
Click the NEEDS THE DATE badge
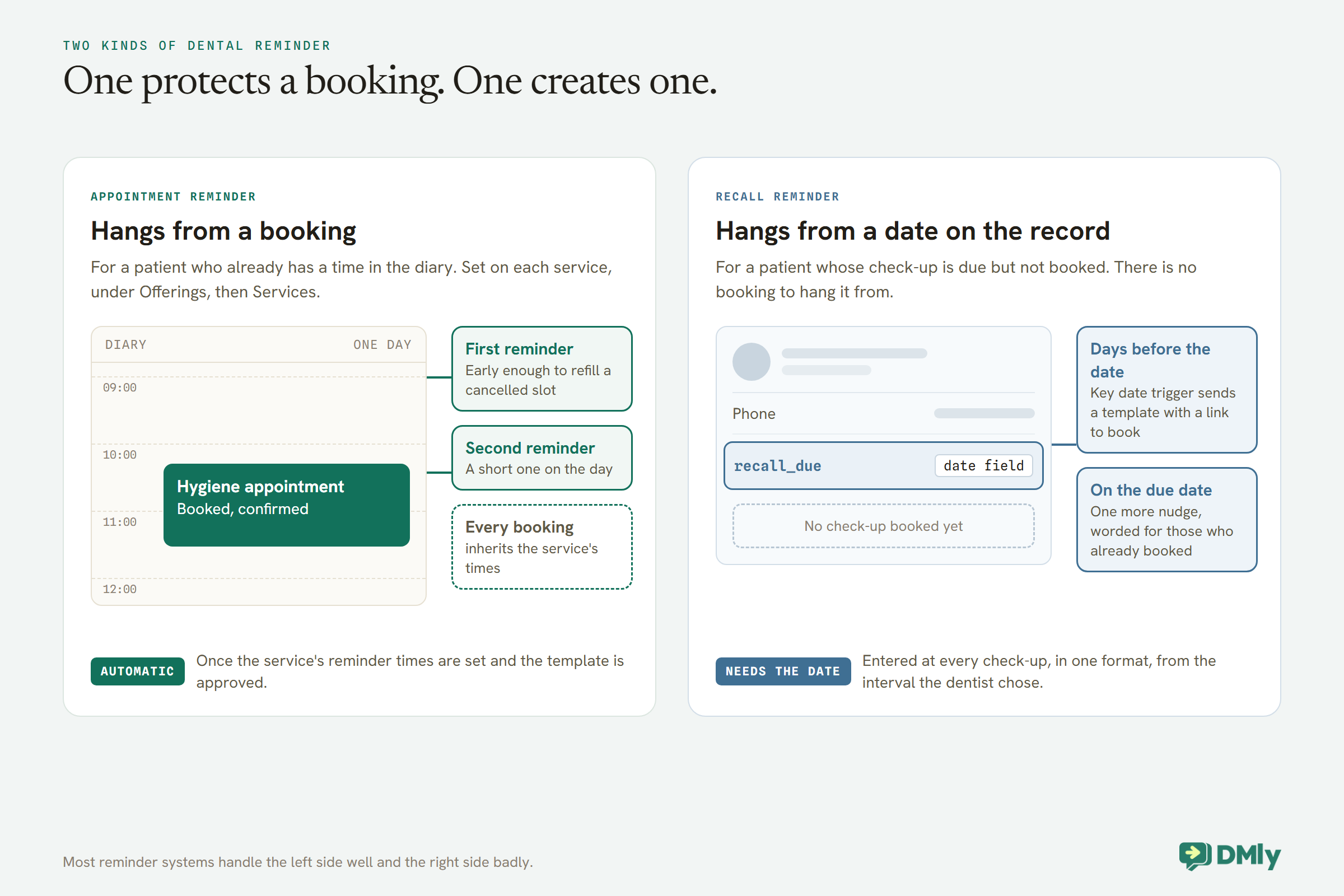(783, 671)
